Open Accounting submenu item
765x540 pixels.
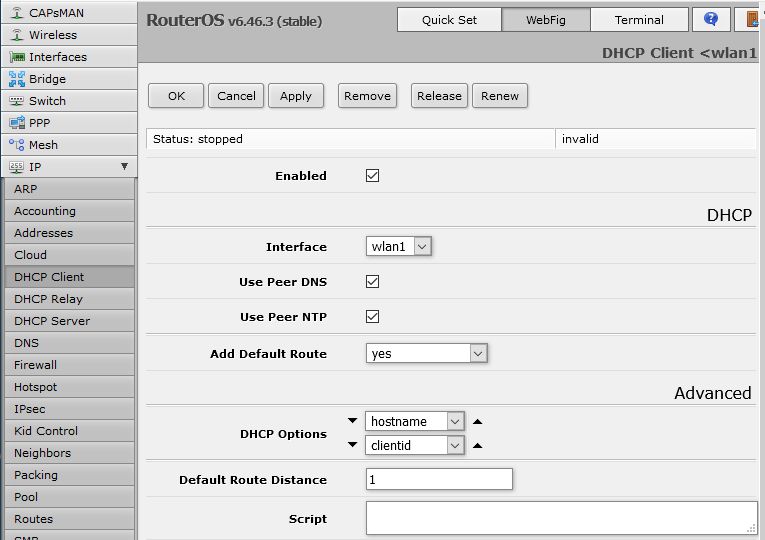point(70,211)
